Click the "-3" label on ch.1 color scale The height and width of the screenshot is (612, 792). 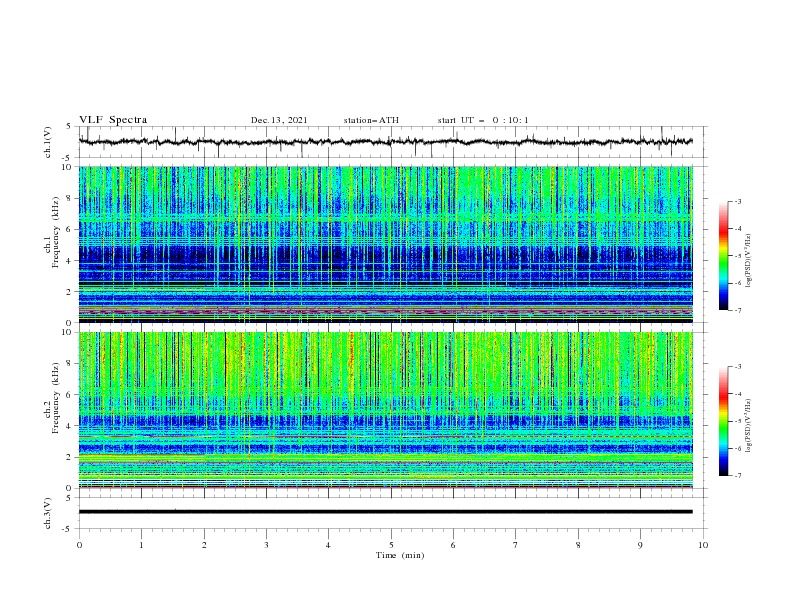coord(738,201)
